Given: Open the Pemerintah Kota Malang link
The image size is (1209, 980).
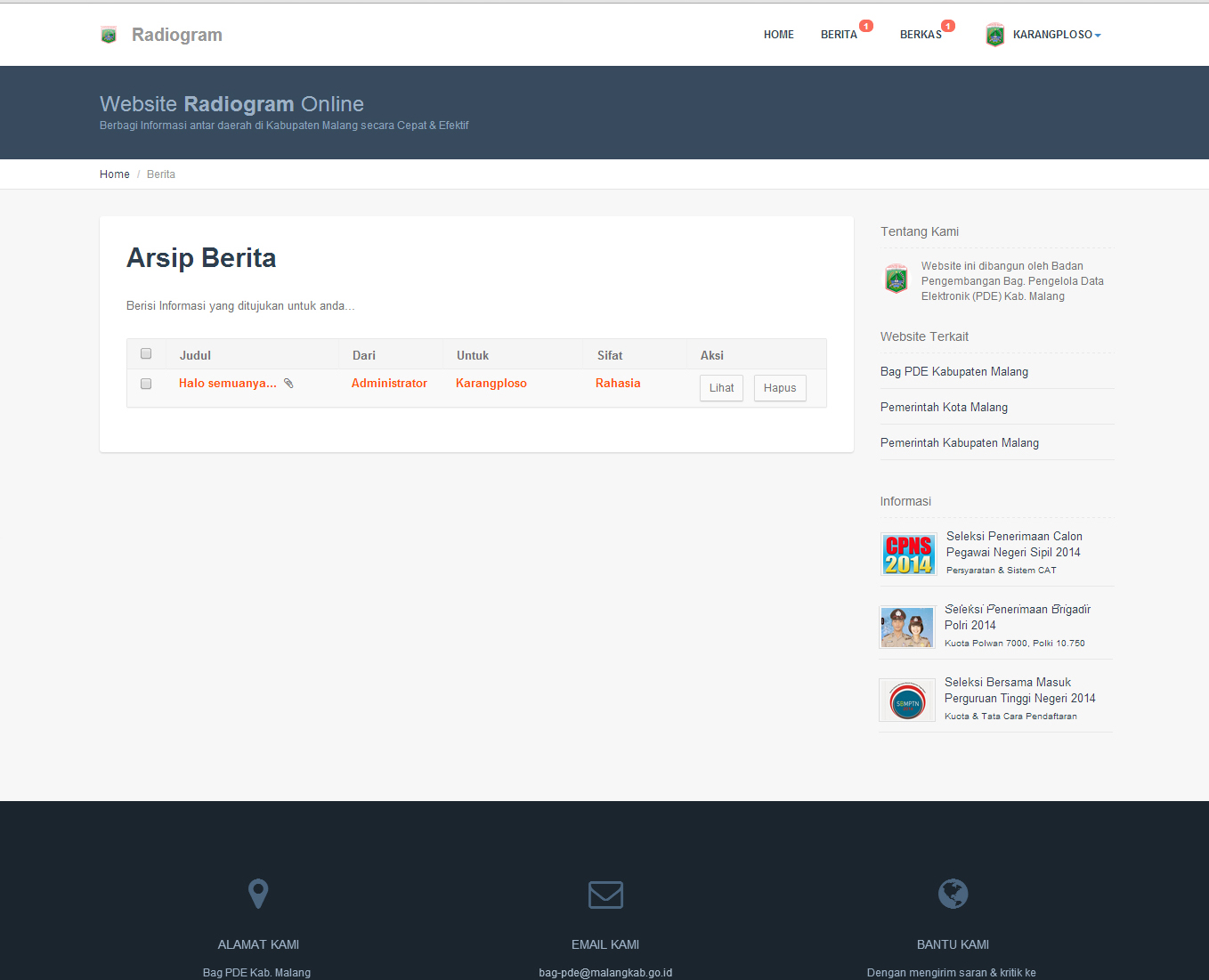Looking at the screenshot, I should (x=944, y=407).
